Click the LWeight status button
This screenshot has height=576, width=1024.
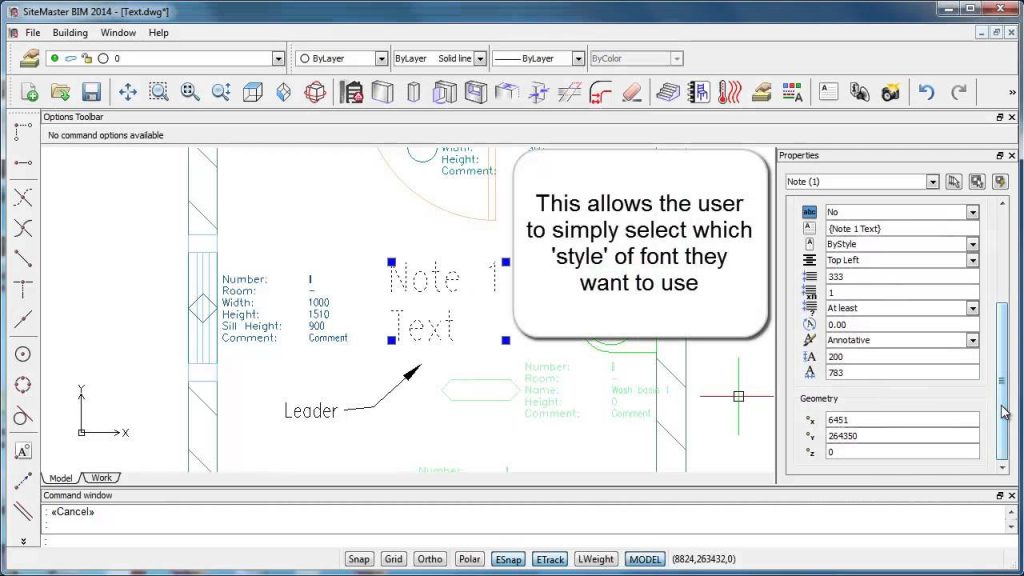[596, 559]
